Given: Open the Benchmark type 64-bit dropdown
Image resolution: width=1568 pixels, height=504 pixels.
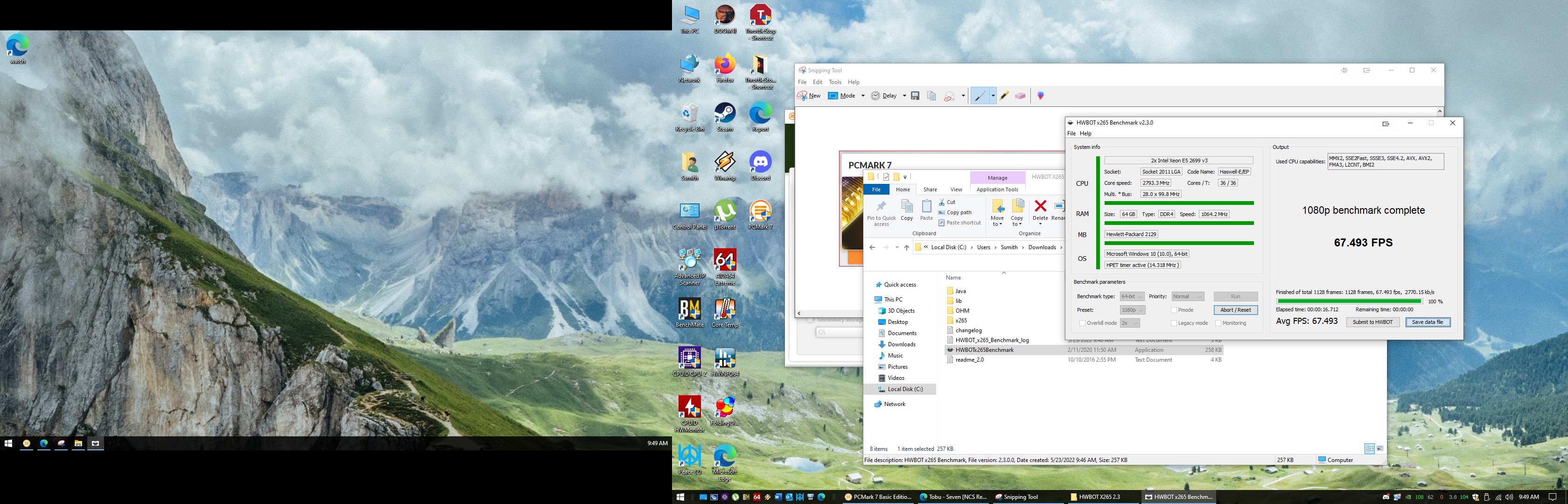Looking at the screenshot, I should 1132,296.
